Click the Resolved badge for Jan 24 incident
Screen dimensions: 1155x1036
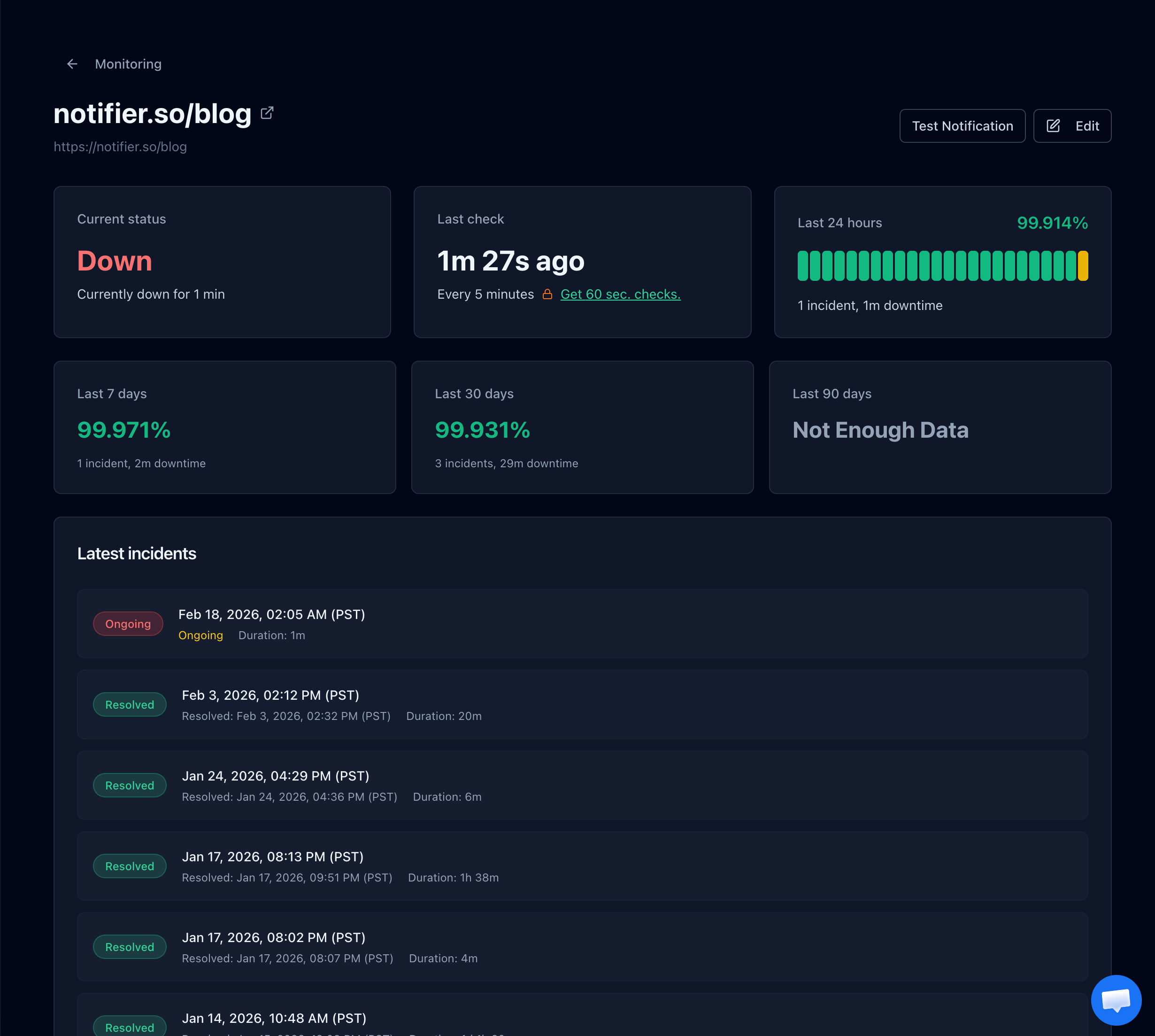tap(130, 786)
